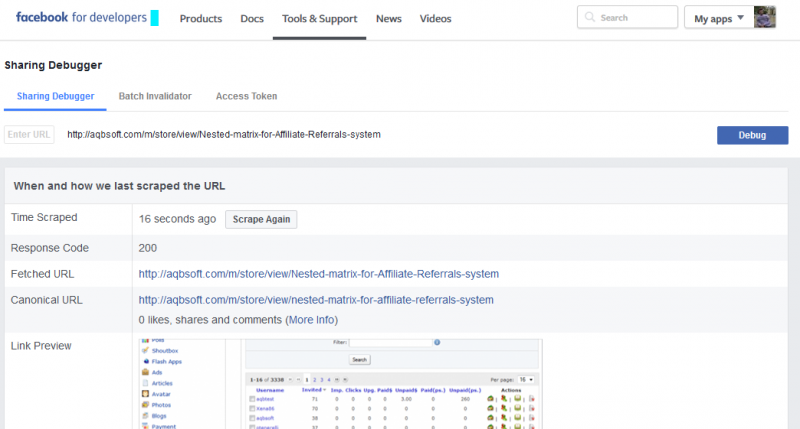This screenshot has height=429, width=800.
Task: Go to the News section
Action: (389, 19)
